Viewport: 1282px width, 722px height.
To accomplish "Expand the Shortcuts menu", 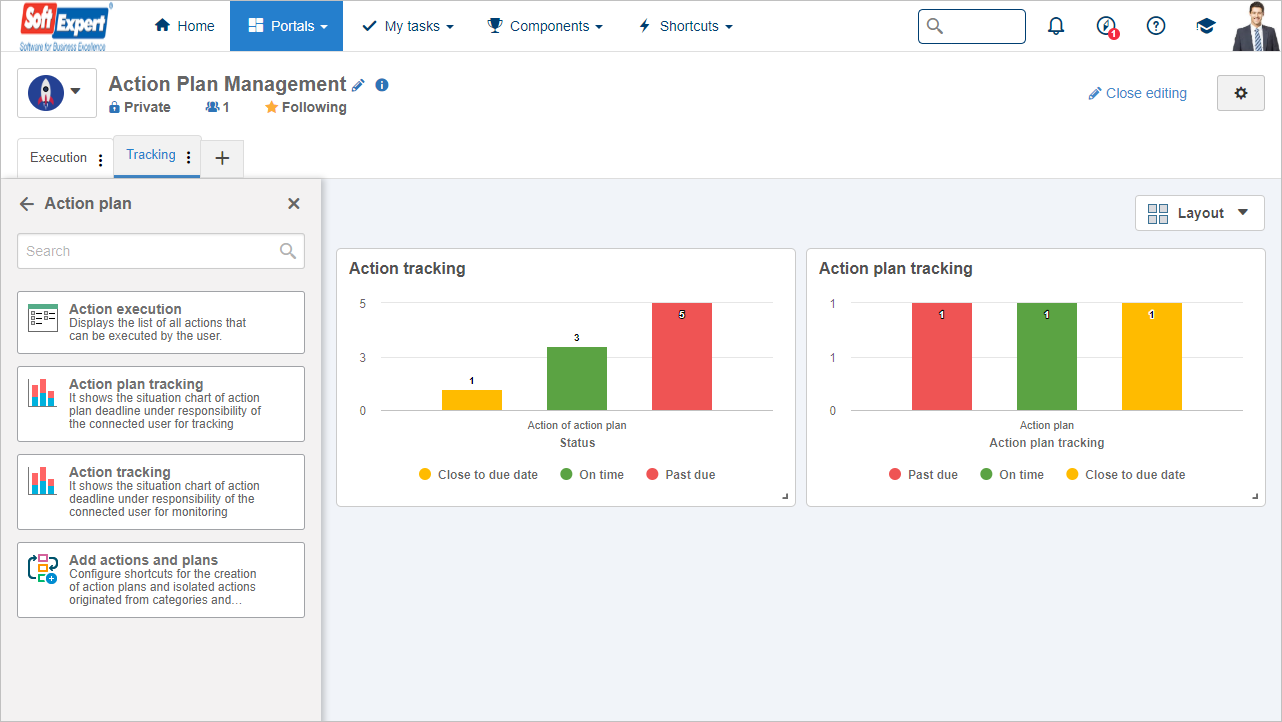I will (x=685, y=26).
